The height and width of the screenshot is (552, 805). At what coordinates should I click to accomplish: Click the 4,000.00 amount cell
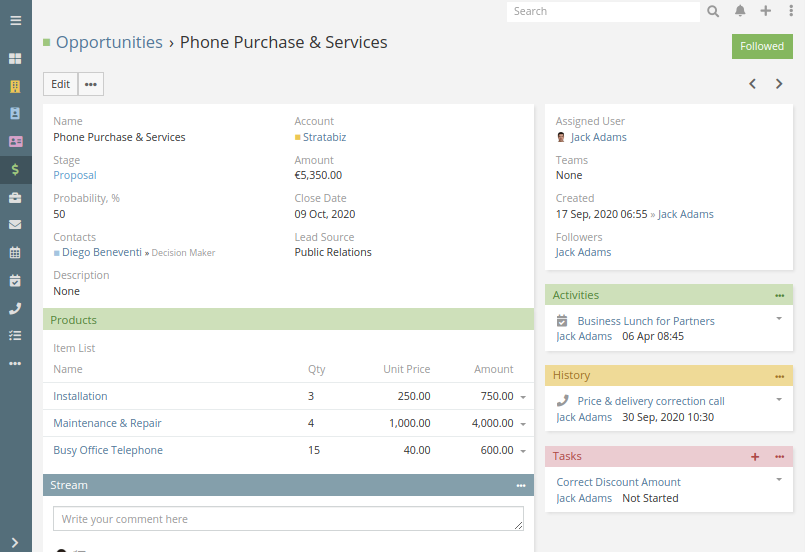pos(492,423)
